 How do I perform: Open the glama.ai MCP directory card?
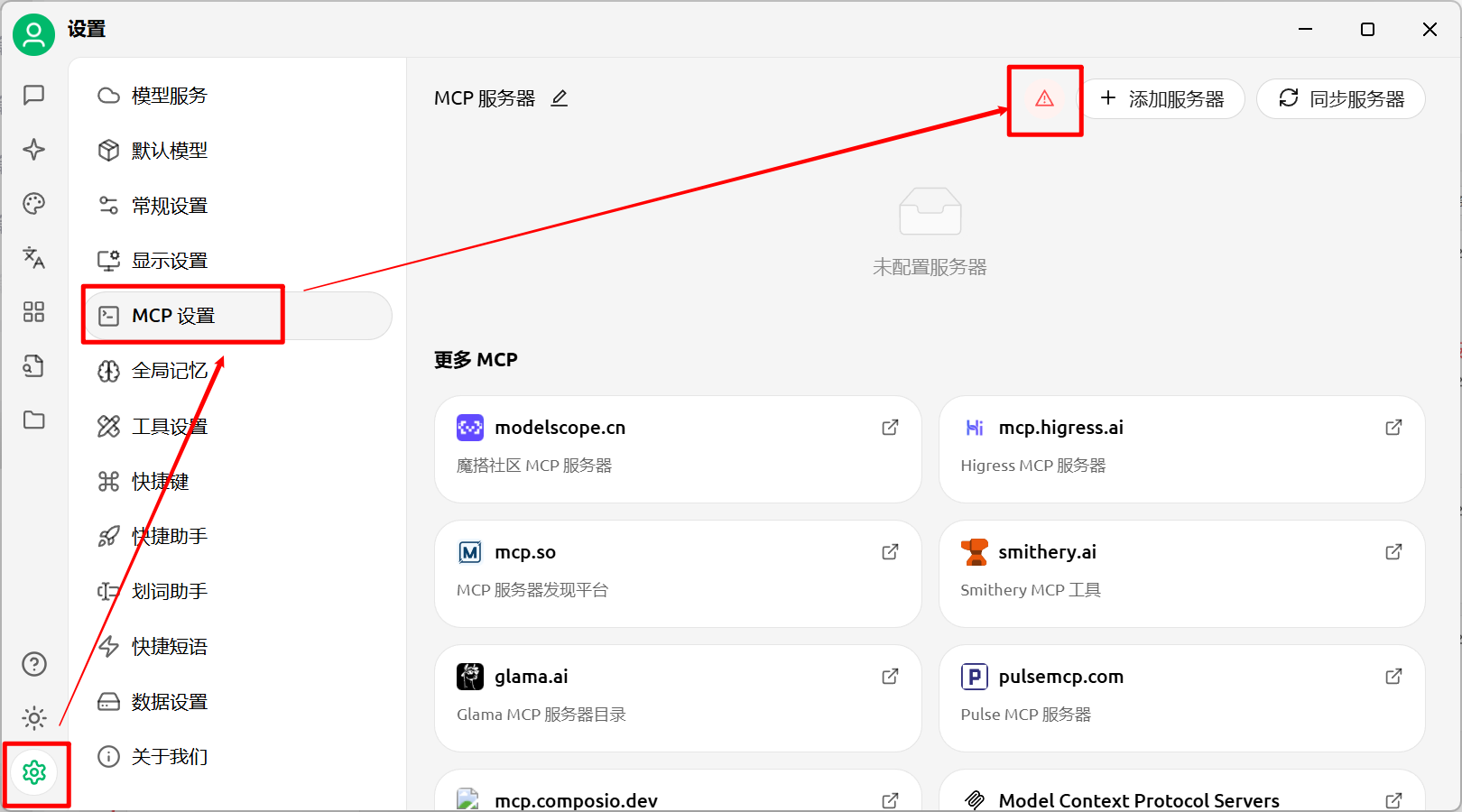coord(677,697)
